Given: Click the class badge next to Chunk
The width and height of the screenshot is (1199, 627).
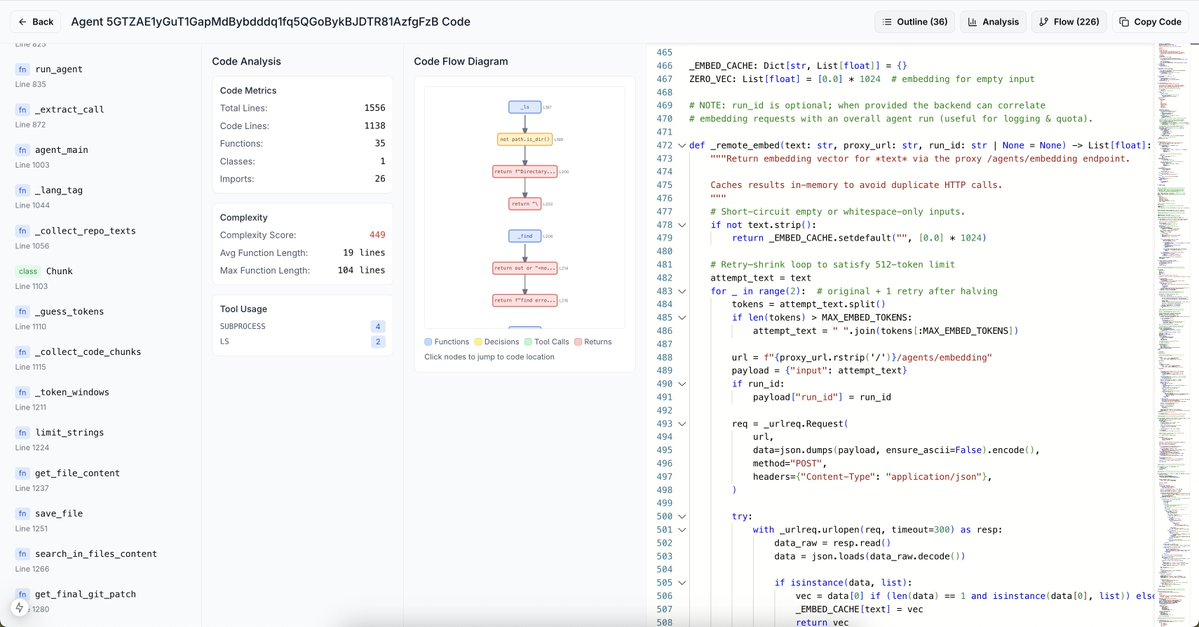Looking at the screenshot, I should (28, 271).
